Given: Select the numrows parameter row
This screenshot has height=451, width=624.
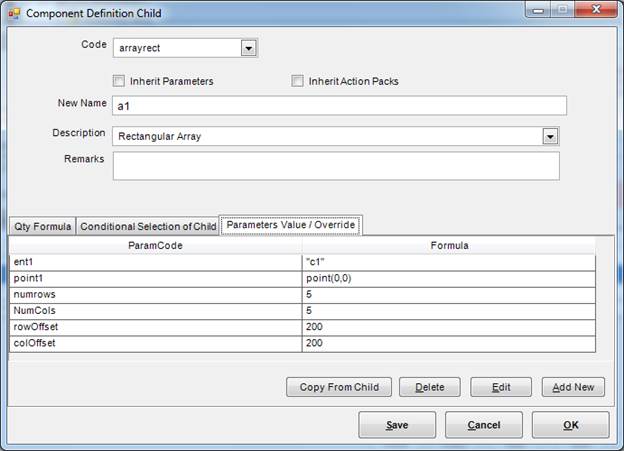Looking at the screenshot, I should click(155, 295).
